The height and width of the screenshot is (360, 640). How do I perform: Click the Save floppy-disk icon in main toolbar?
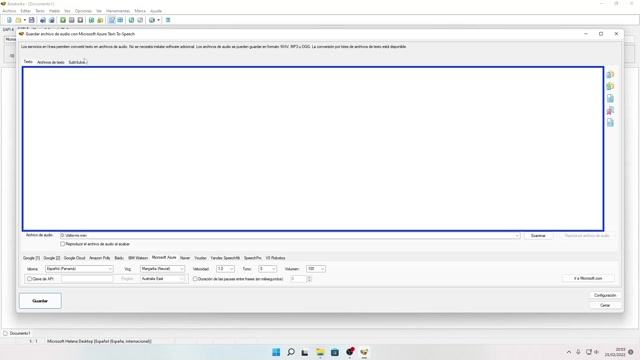point(31,20)
